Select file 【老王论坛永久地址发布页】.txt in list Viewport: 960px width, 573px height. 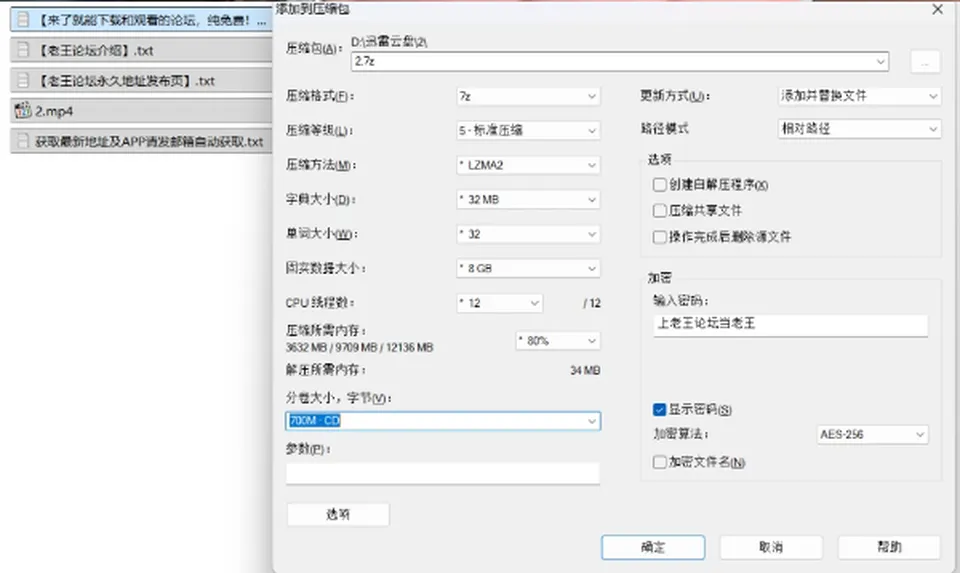coord(141,80)
